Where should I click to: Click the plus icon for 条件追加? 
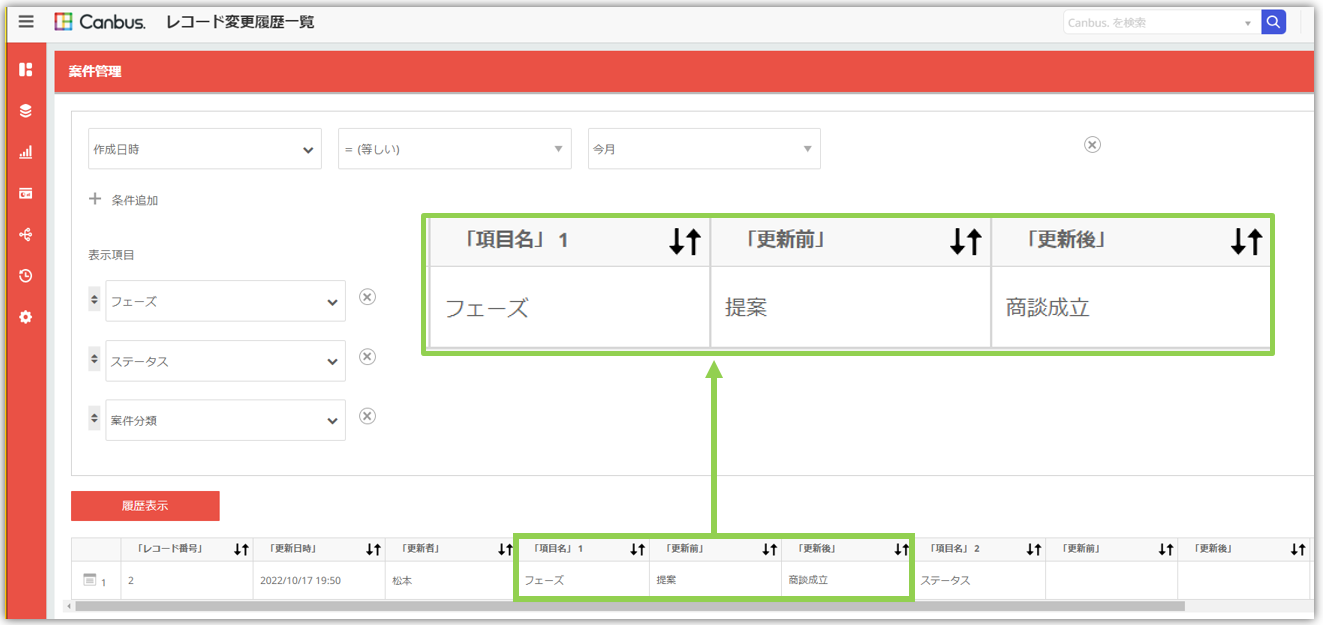coord(96,199)
